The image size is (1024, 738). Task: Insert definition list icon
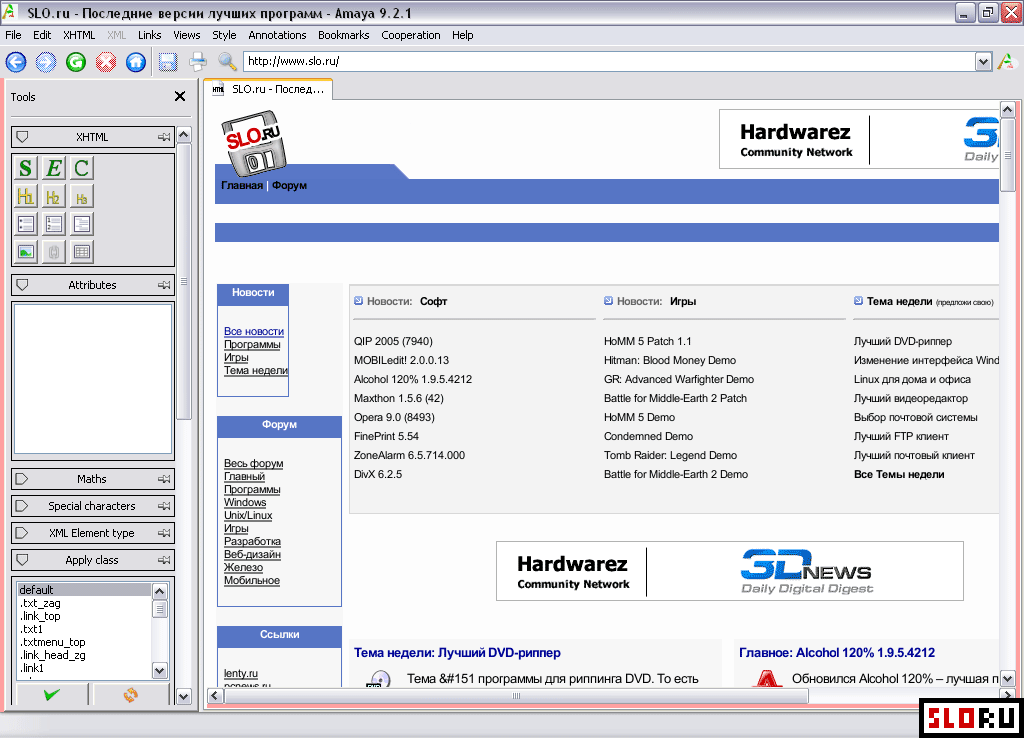82,224
